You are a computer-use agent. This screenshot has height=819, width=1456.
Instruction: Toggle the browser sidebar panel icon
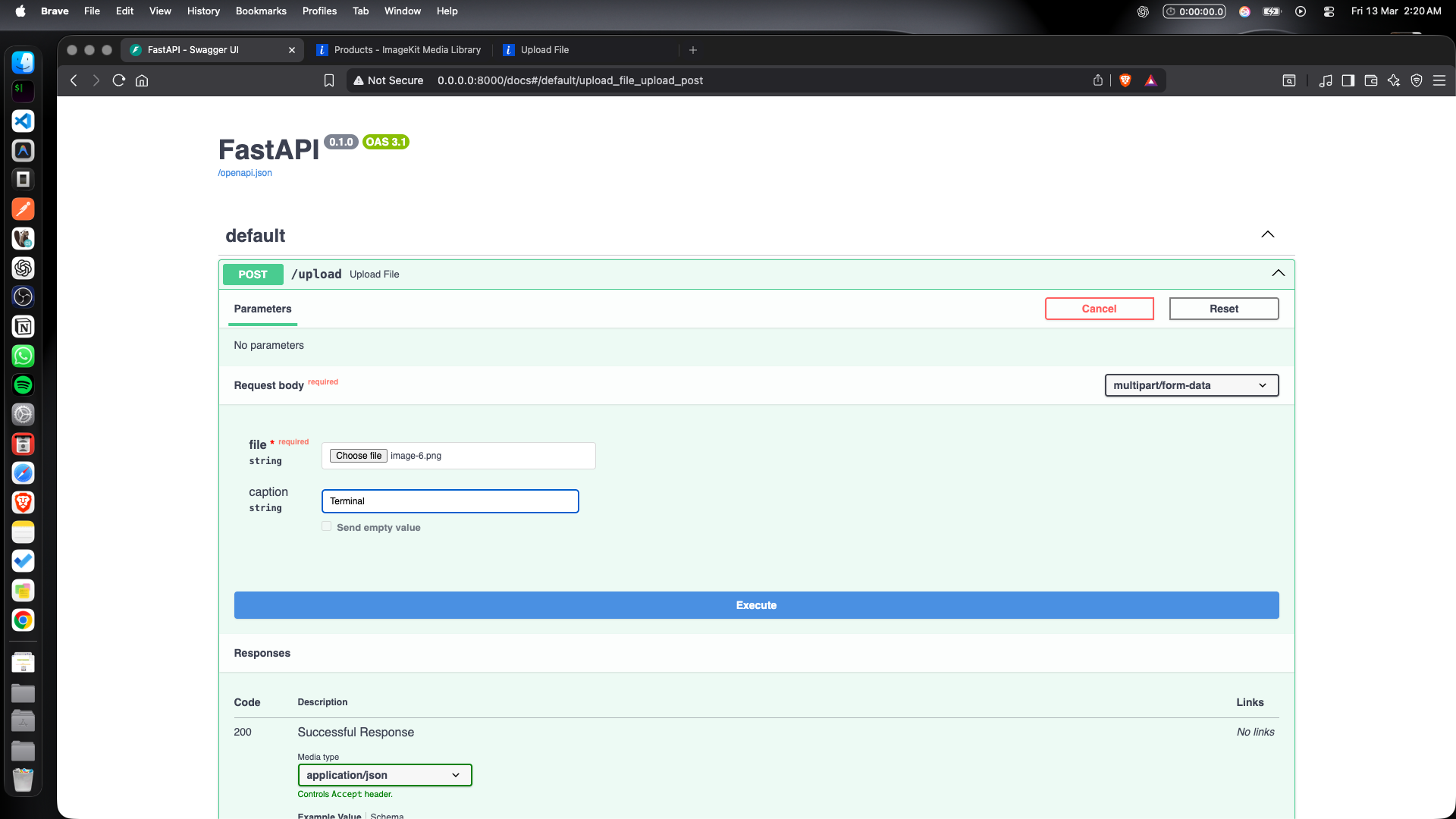[x=1348, y=80]
